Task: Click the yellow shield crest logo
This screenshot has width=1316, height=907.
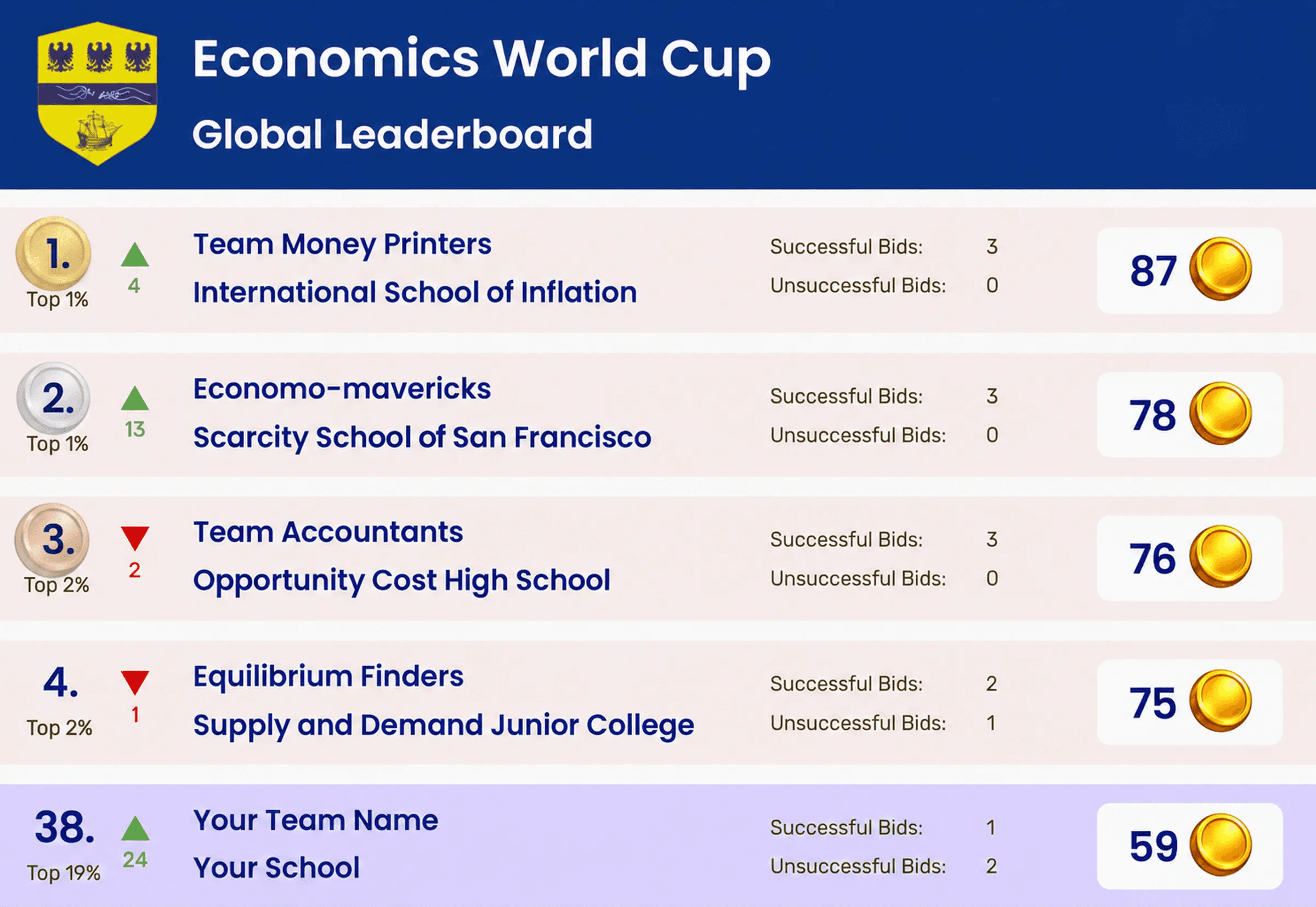Action: pyautogui.click(x=97, y=94)
